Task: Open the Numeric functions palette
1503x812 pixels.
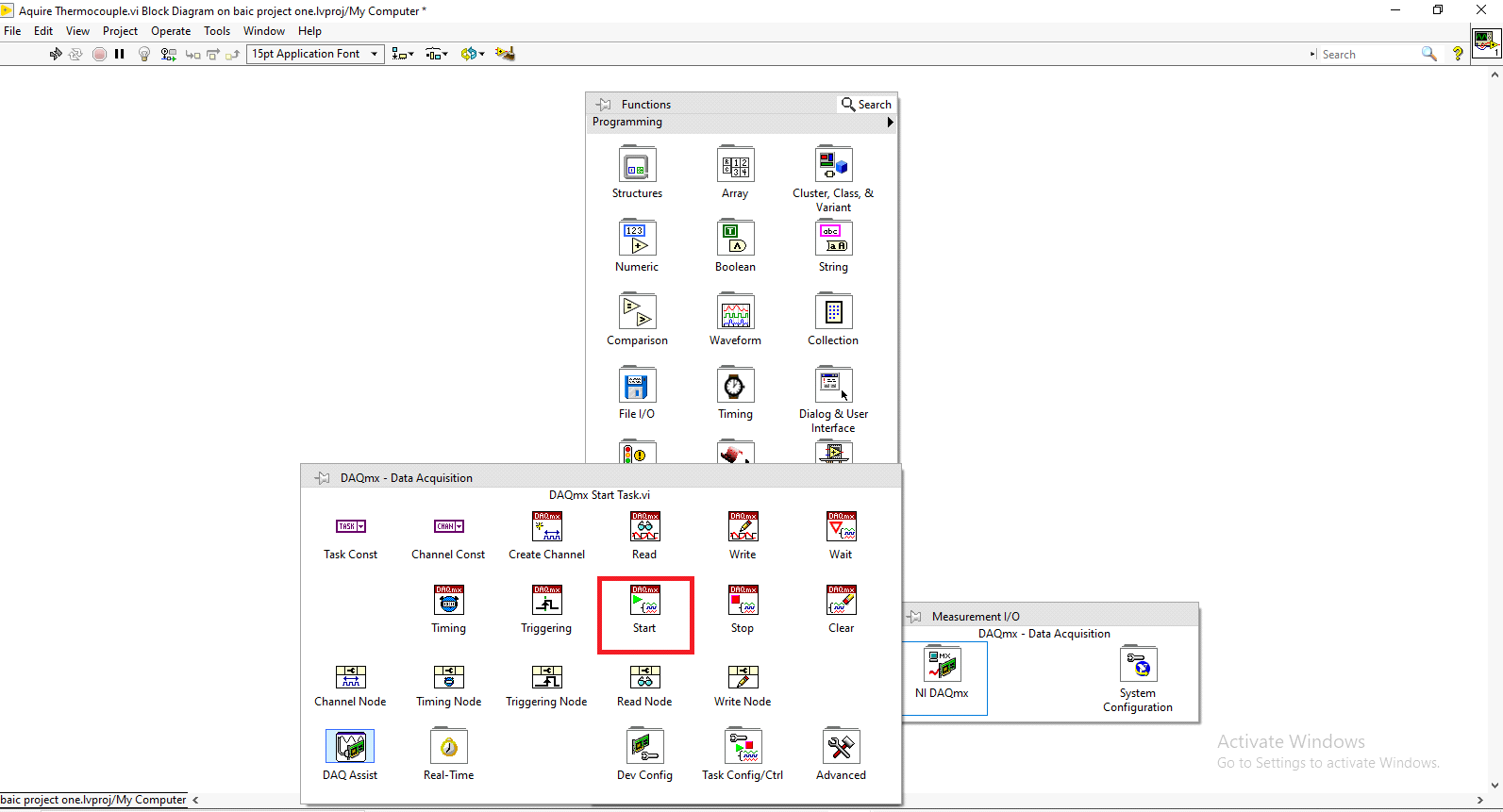Action: click(637, 239)
